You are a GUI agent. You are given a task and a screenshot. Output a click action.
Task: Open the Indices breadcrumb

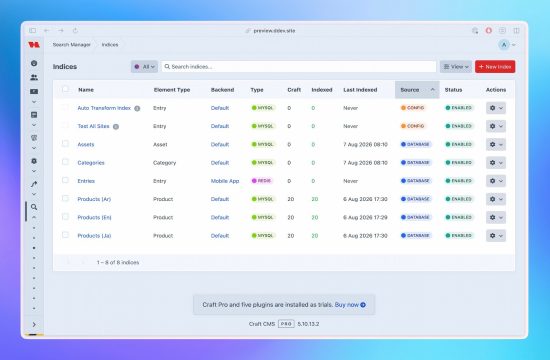click(x=110, y=45)
